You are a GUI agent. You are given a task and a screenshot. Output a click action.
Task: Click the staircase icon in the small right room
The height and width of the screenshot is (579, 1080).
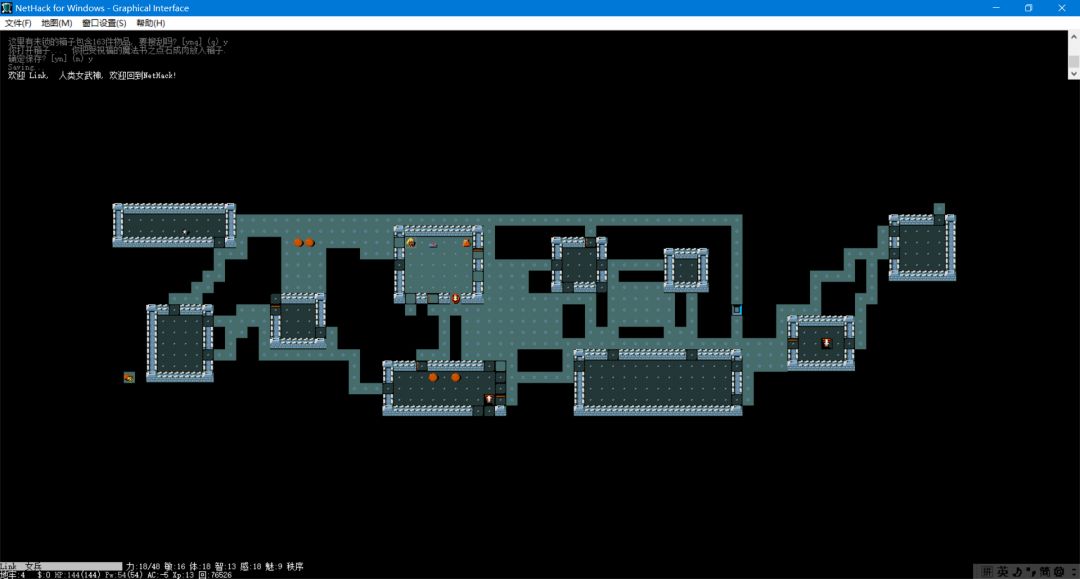[826, 343]
